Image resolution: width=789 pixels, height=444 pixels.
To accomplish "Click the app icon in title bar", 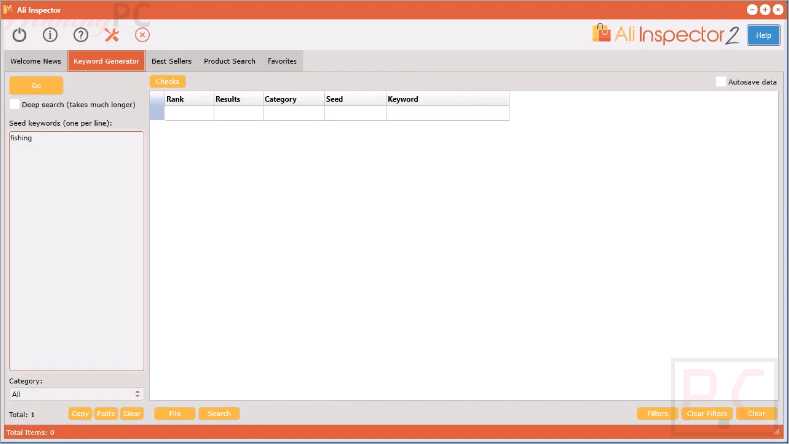I will coord(8,10).
